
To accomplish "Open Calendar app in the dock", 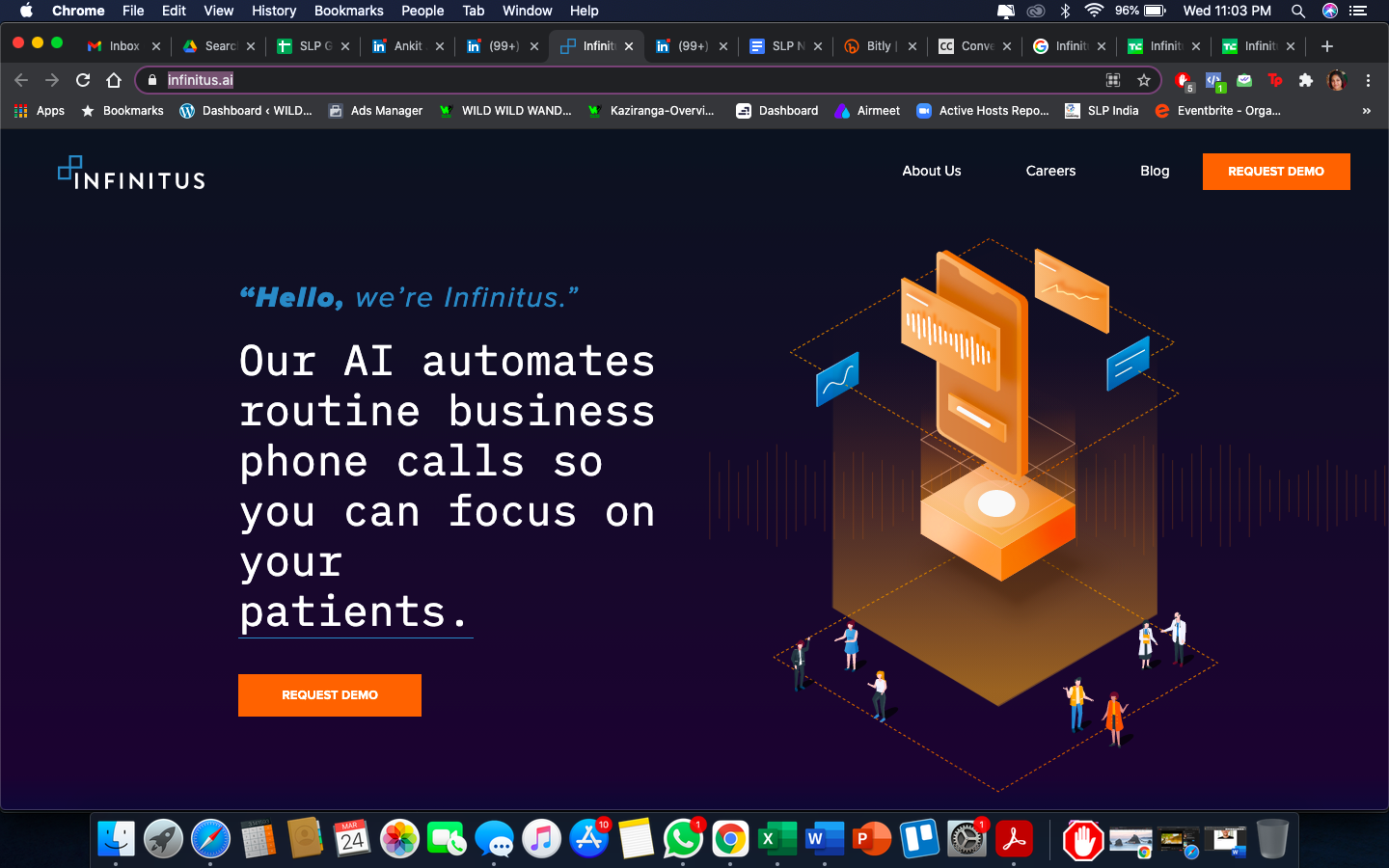I will coord(352,838).
